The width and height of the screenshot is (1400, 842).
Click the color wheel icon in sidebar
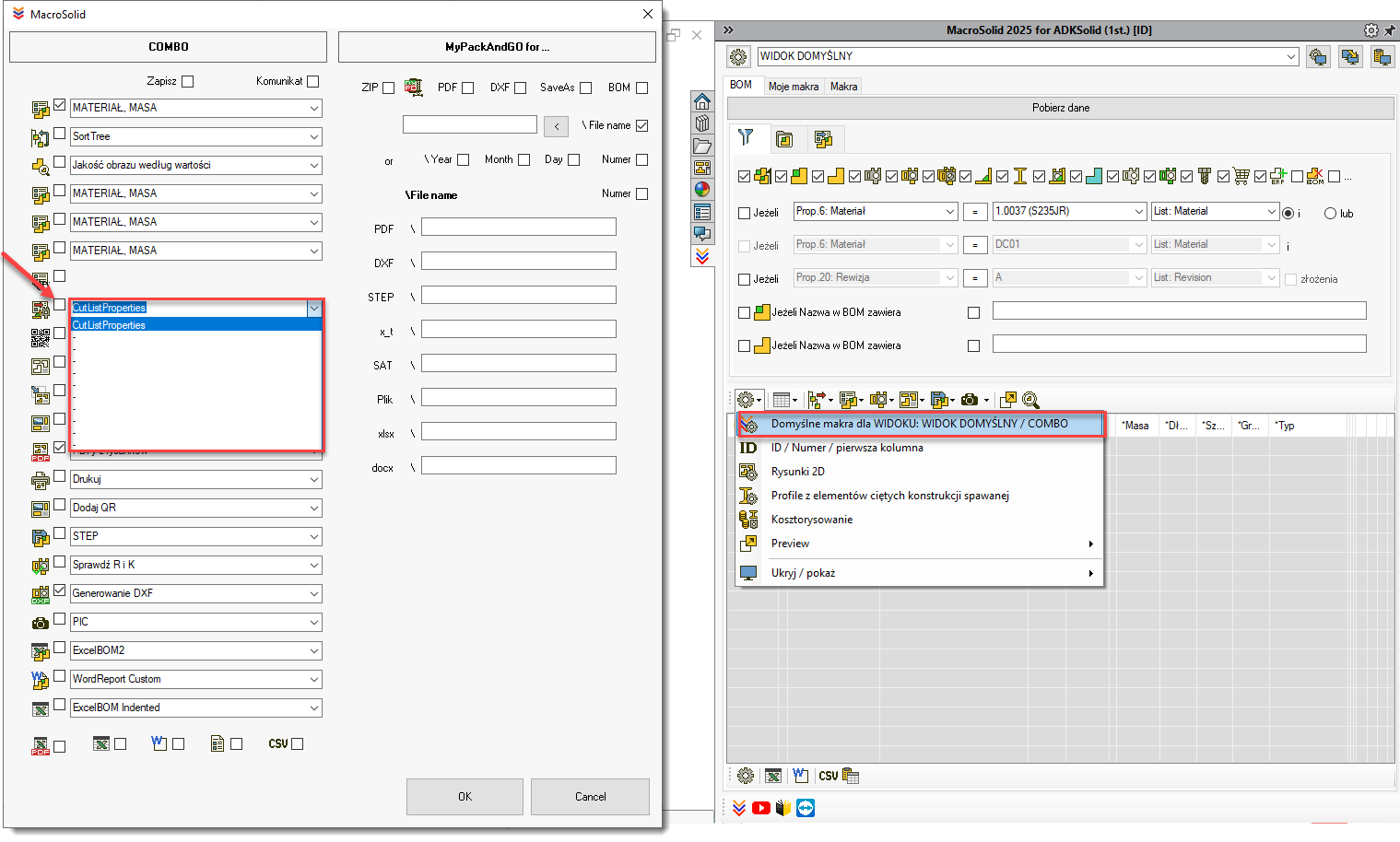[x=702, y=190]
